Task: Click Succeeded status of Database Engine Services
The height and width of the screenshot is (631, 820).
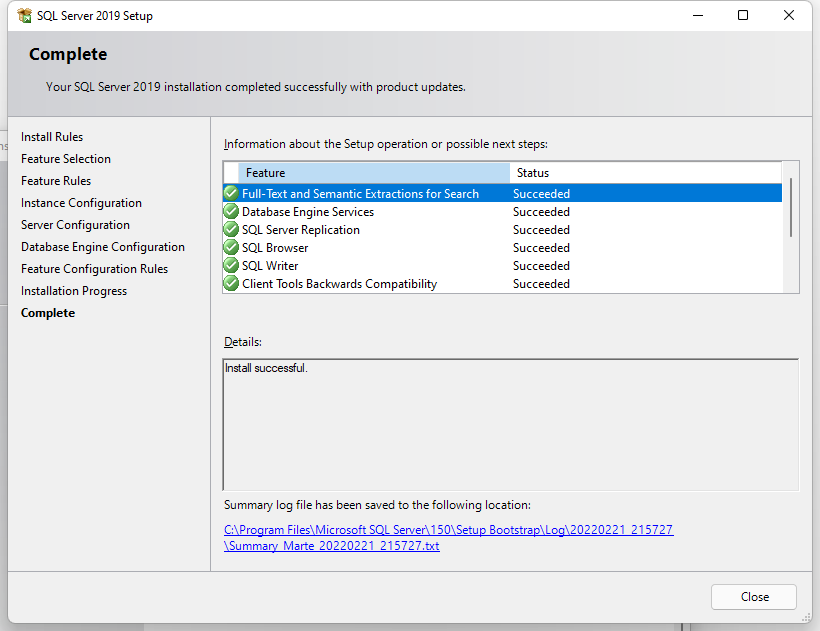Action: [x=541, y=212]
